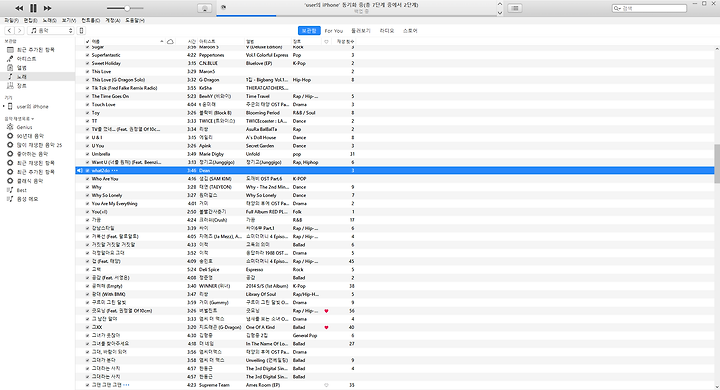Go back with the left arrow button

9,30
